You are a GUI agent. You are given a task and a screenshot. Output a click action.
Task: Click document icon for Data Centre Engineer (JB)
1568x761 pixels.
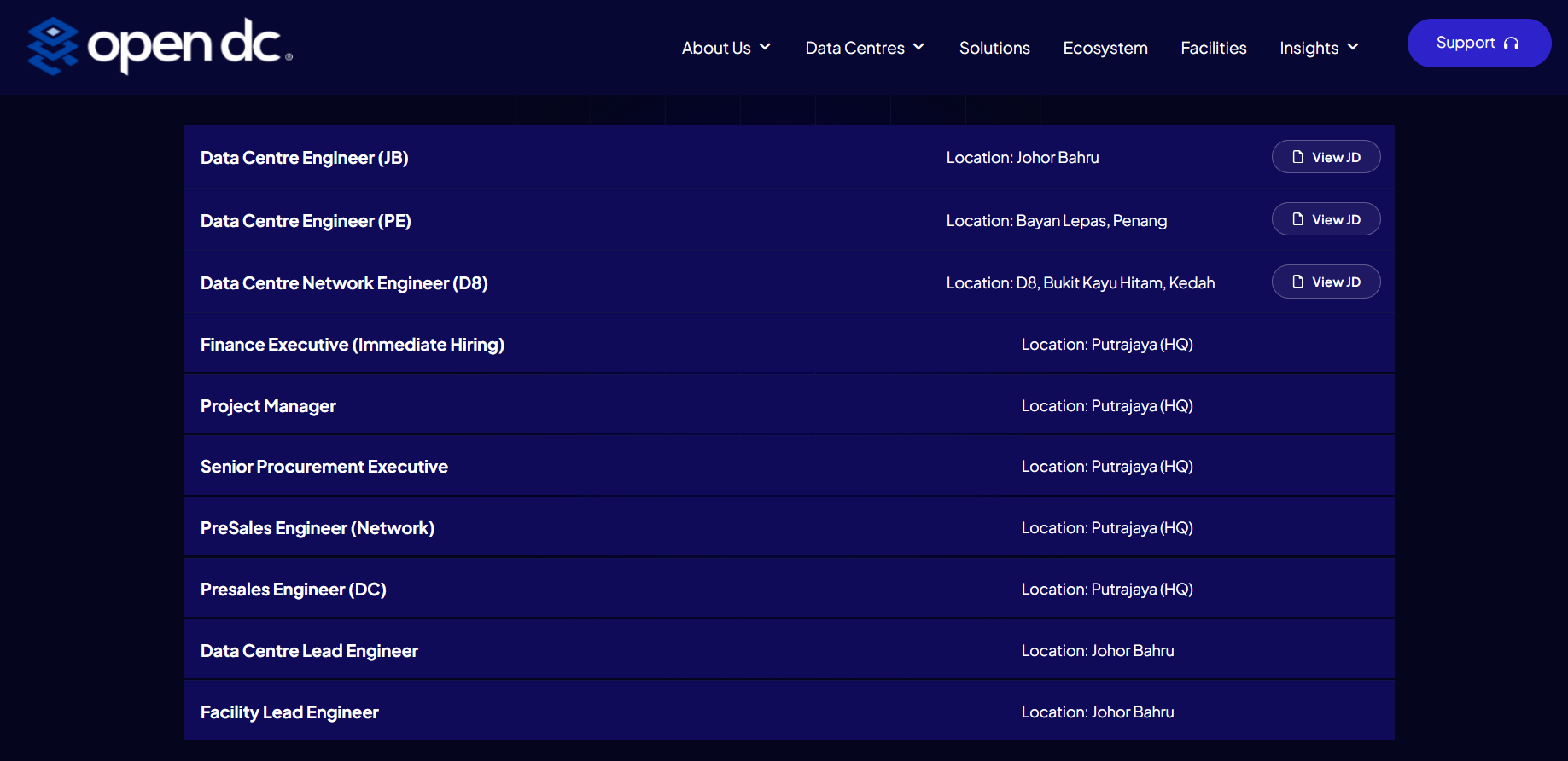pos(1297,157)
